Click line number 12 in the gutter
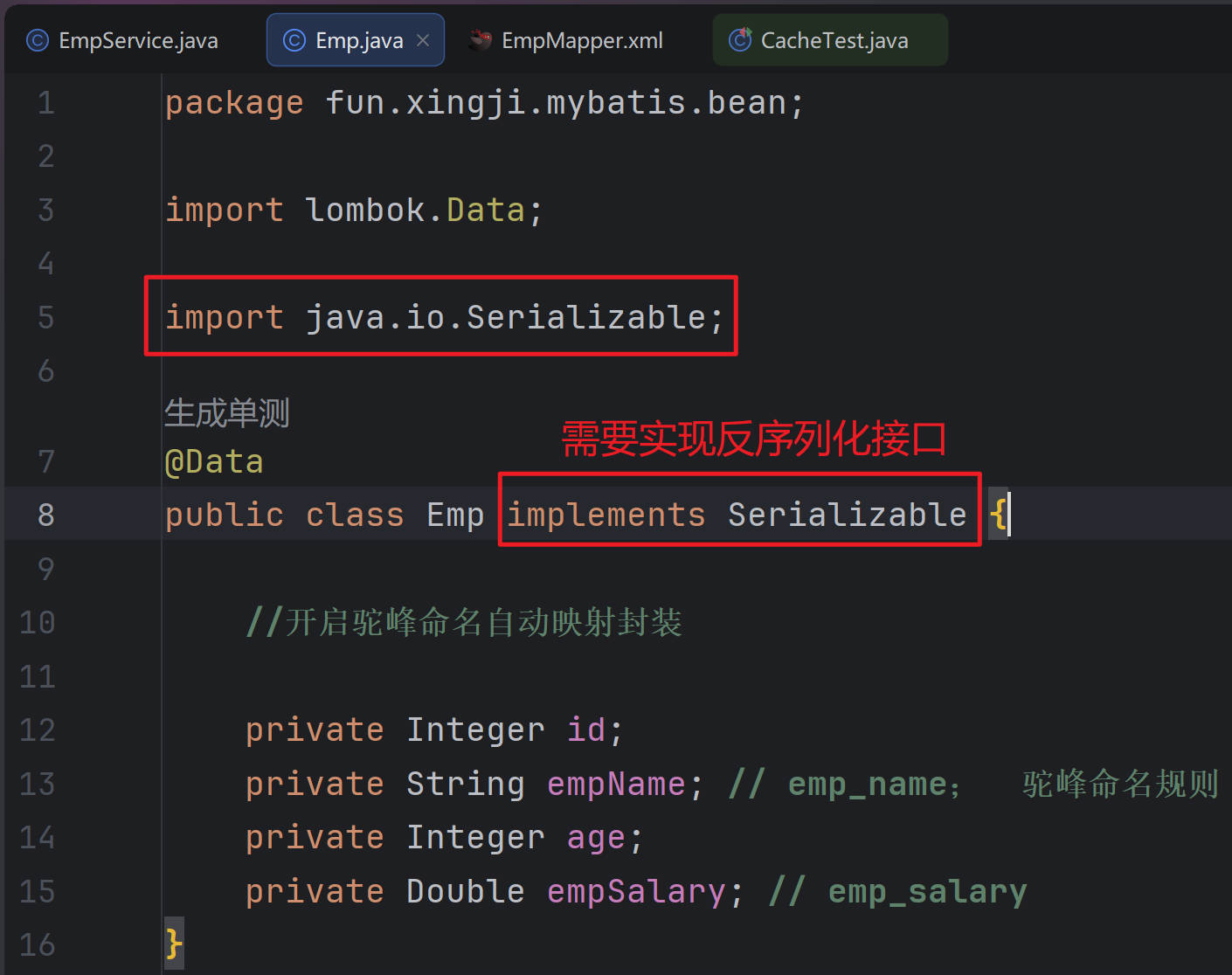Screen dimensions: 1232x975 click(x=38, y=730)
